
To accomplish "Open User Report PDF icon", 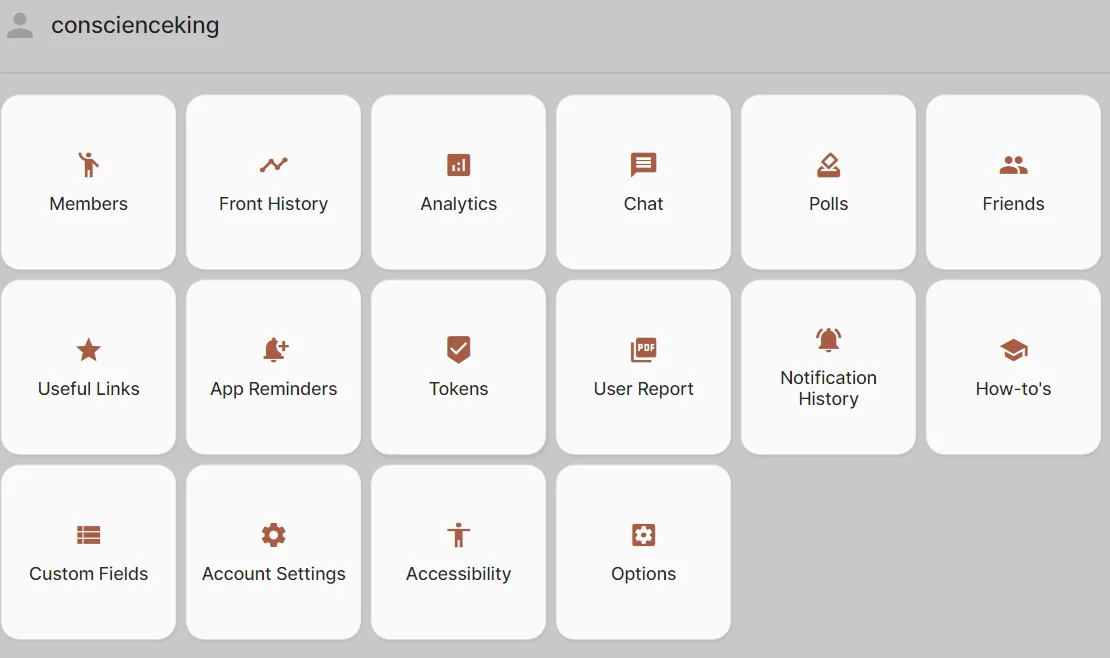I will [643, 350].
